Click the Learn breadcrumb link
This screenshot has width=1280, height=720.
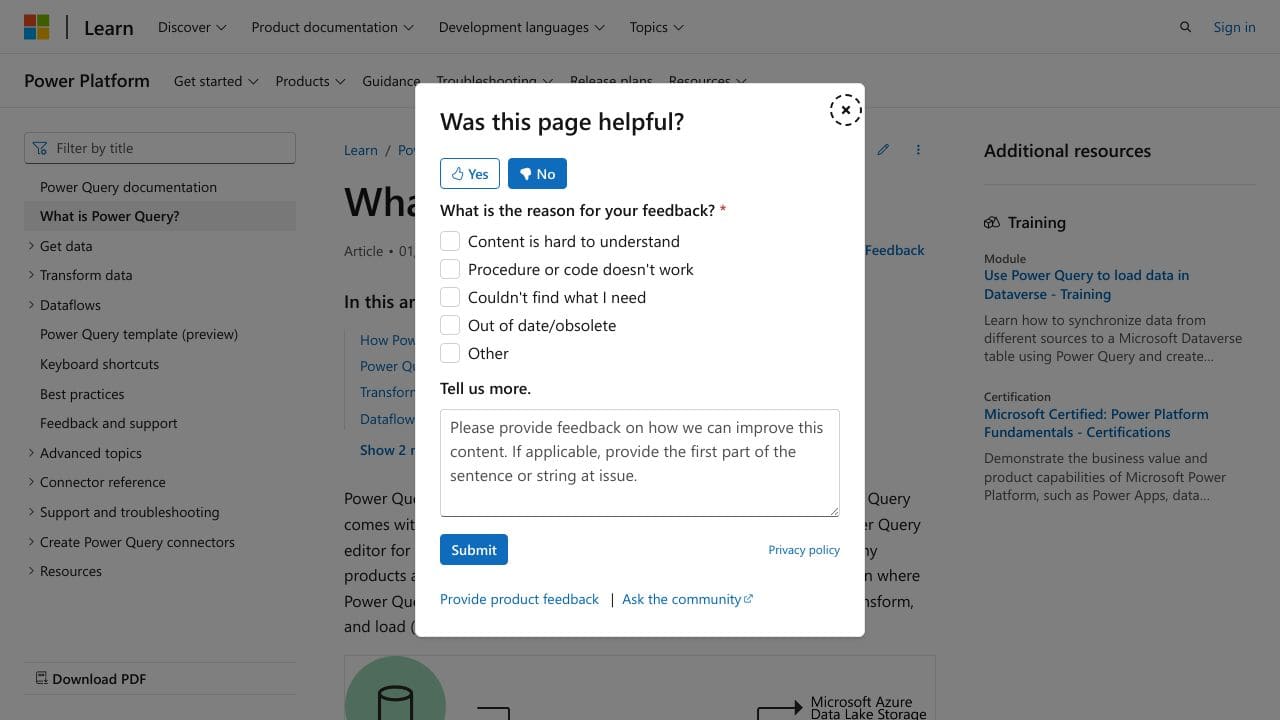click(x=361, y=150)
